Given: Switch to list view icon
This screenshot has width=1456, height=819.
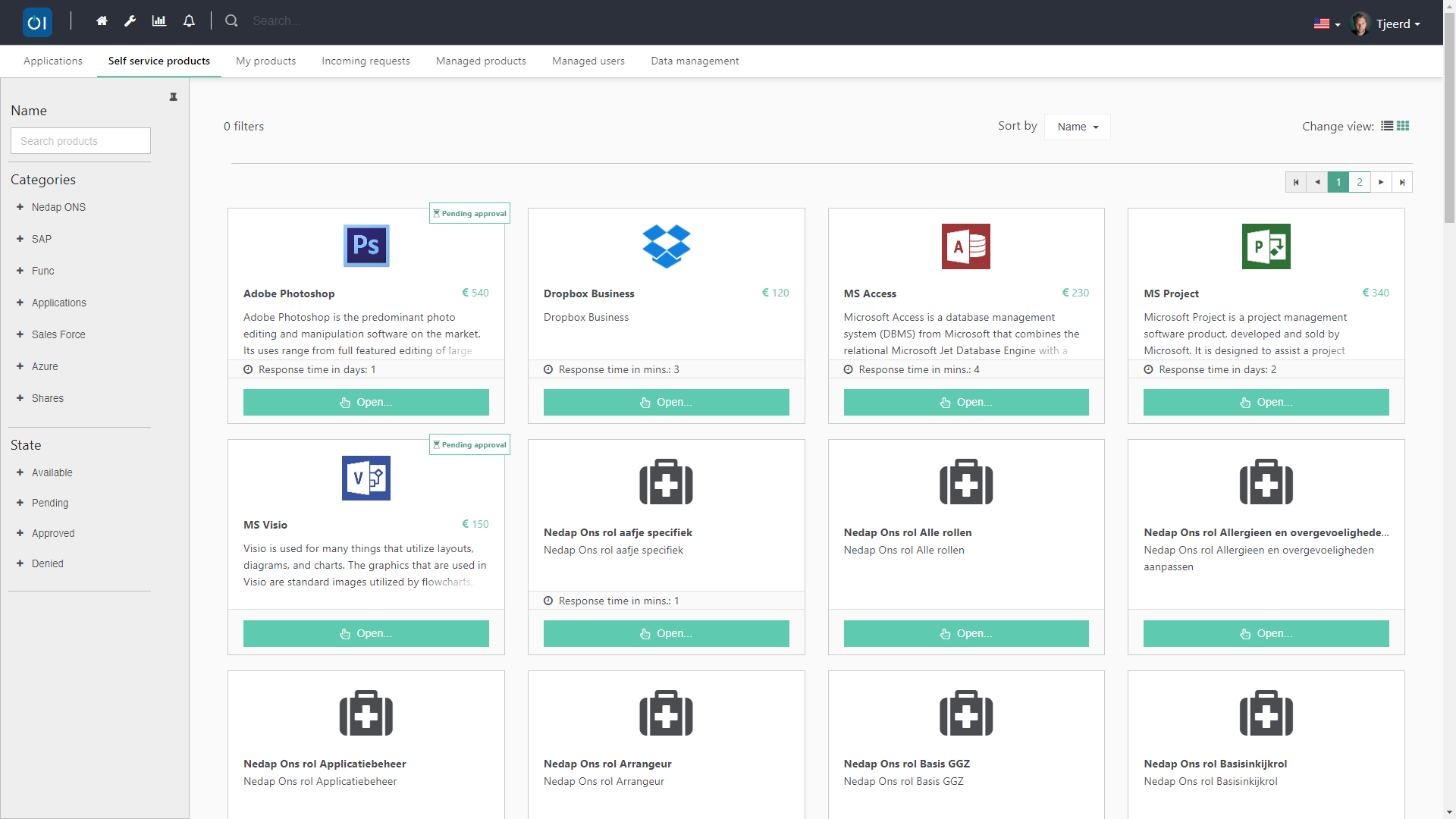Looking at the screenshot, I should (x=1387, y=126).
